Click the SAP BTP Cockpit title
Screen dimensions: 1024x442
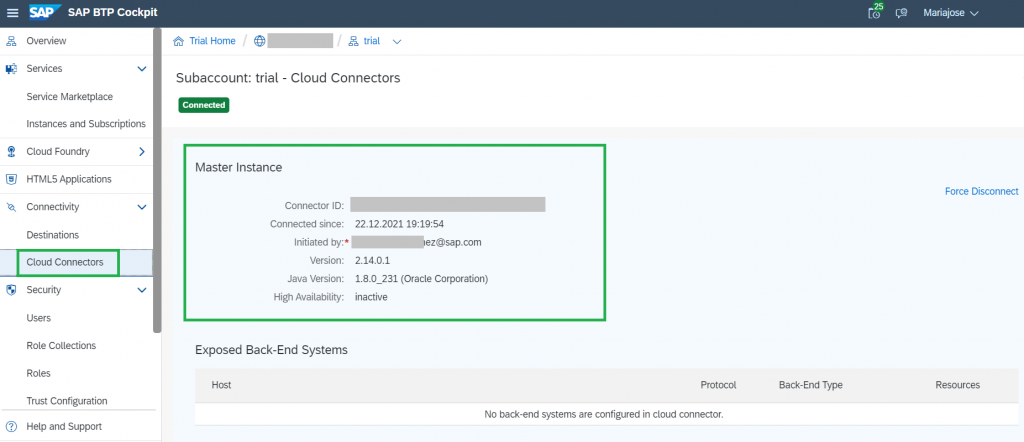pyautogui.click(x=112, y=12)
